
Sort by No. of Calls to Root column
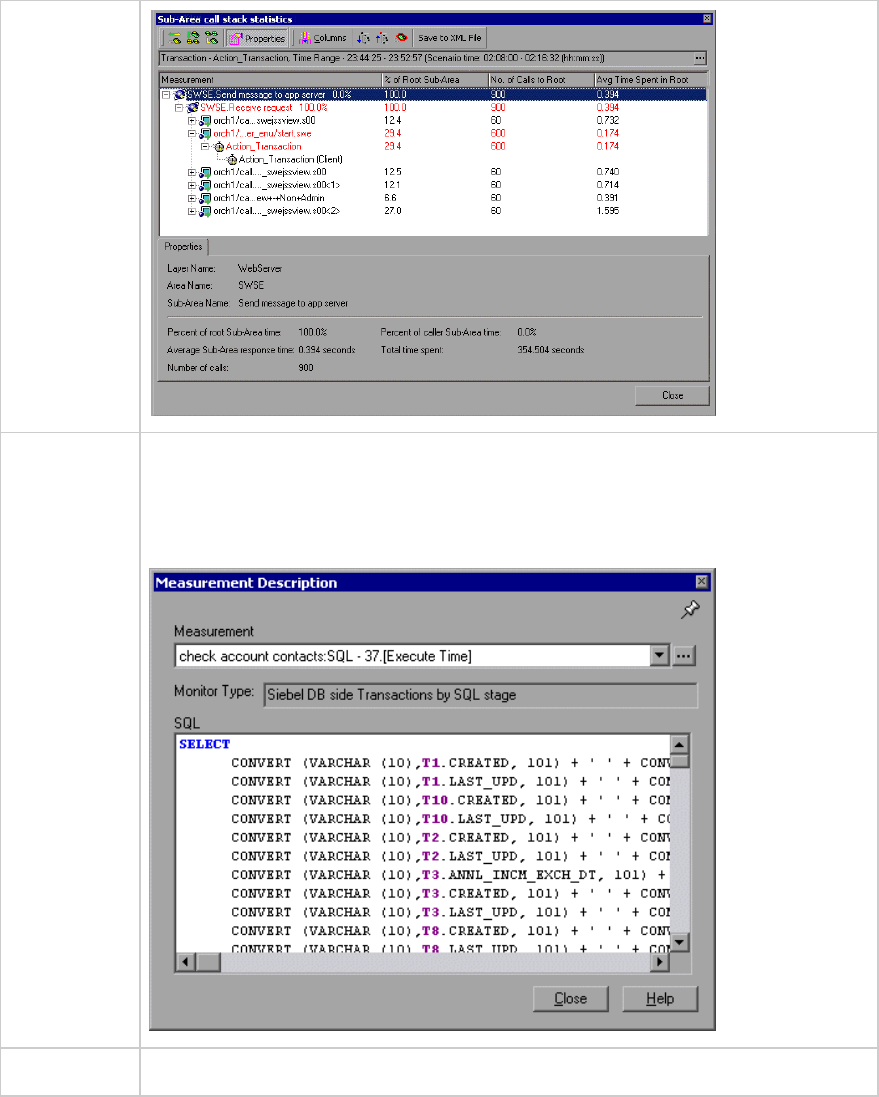point(541,80)
